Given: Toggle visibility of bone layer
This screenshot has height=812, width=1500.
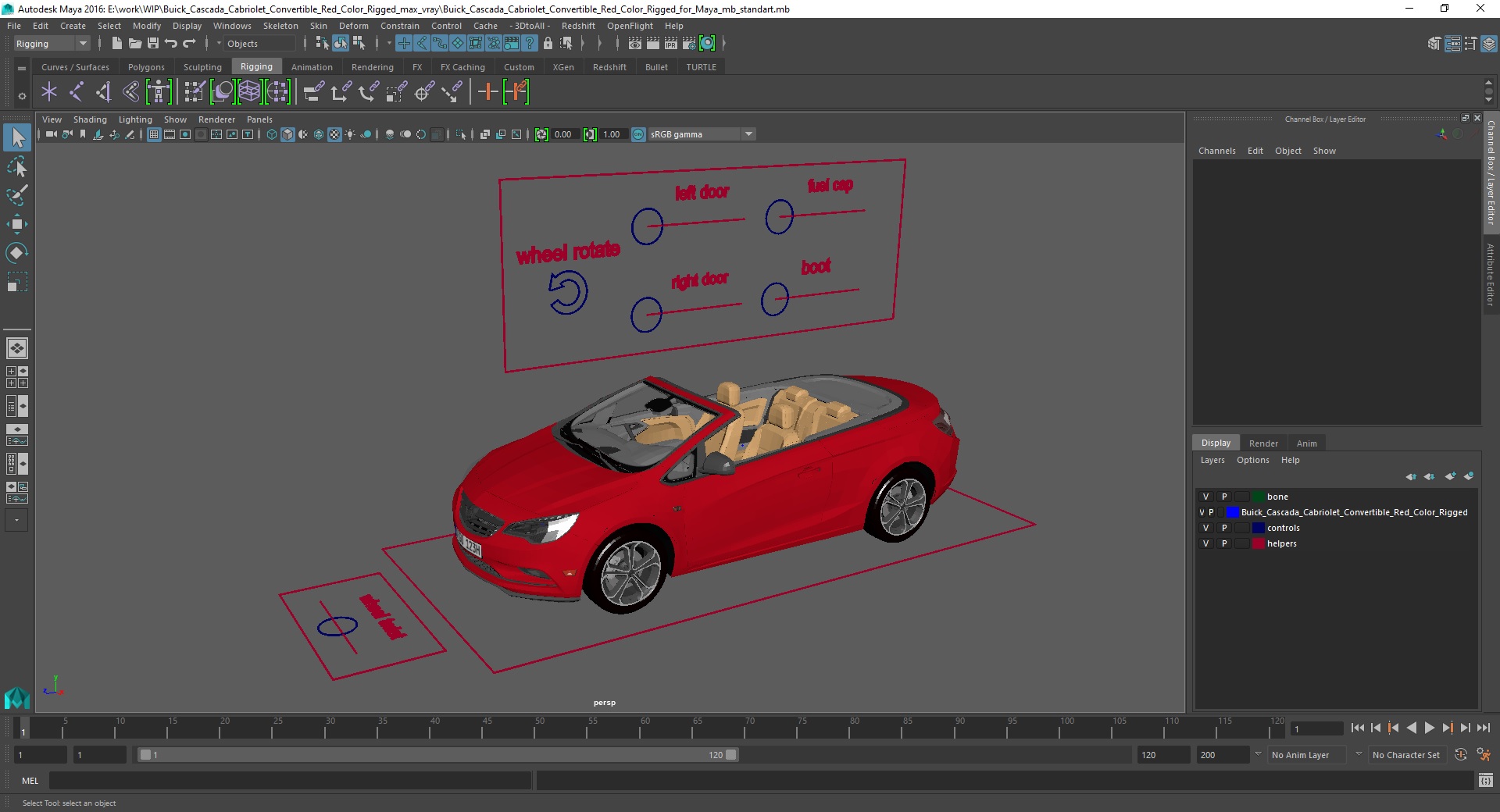Looking at the screenshot, I should [1205, 497].
